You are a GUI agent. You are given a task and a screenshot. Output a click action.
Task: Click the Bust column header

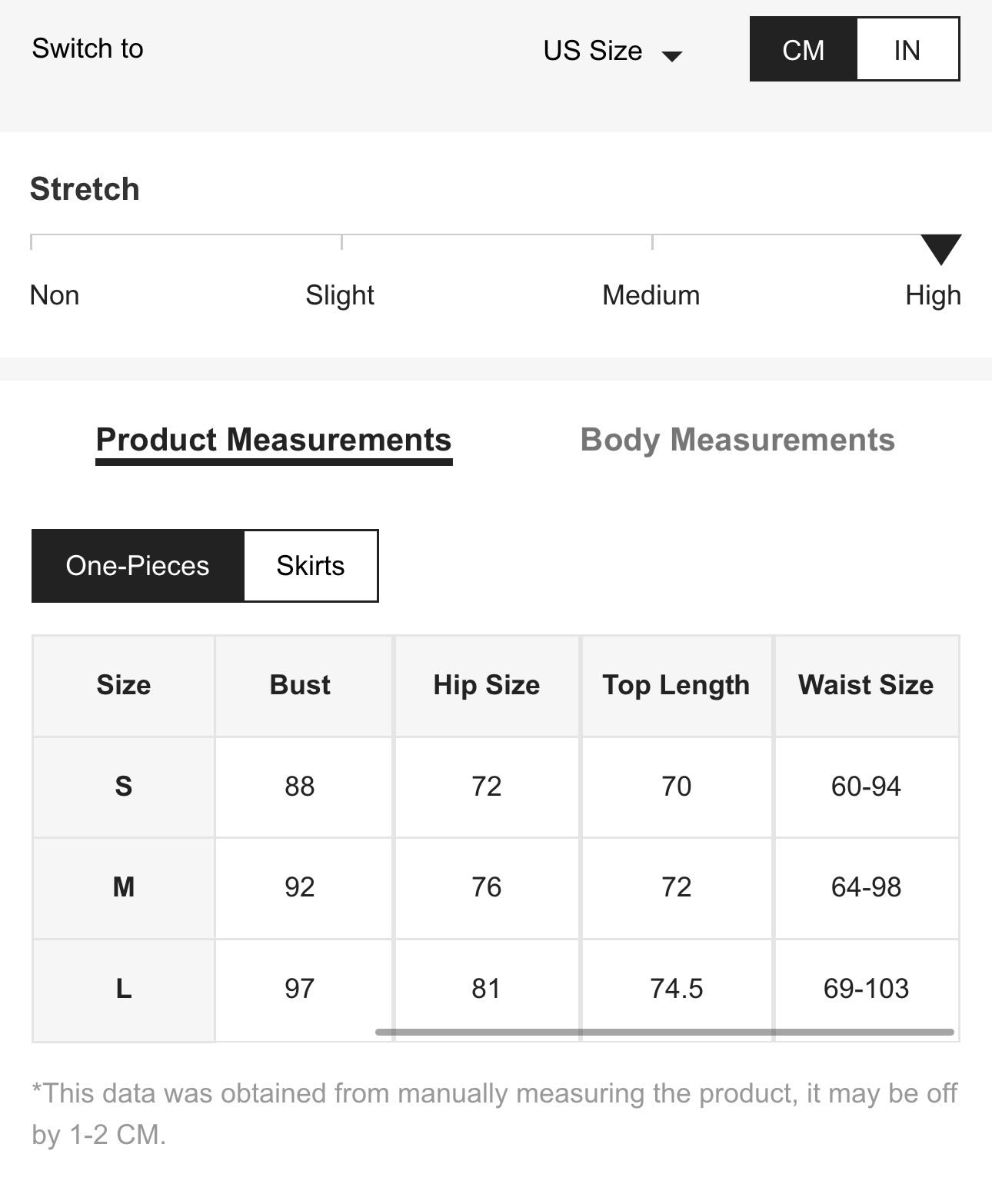click(300, 685)
